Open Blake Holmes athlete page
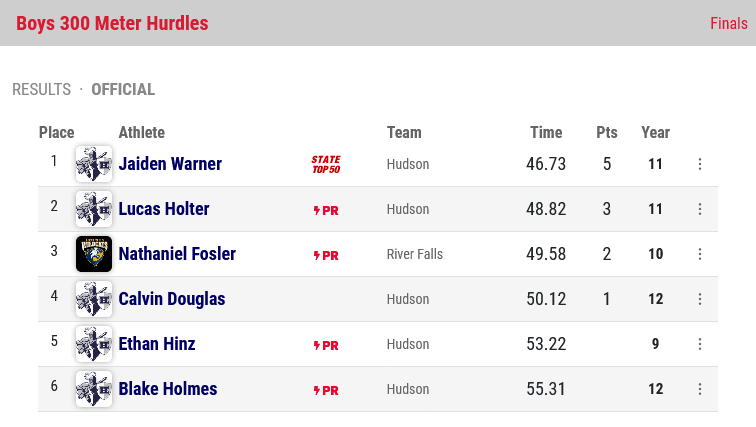This screenshot has width=756, height=427. tap(168, 389)
